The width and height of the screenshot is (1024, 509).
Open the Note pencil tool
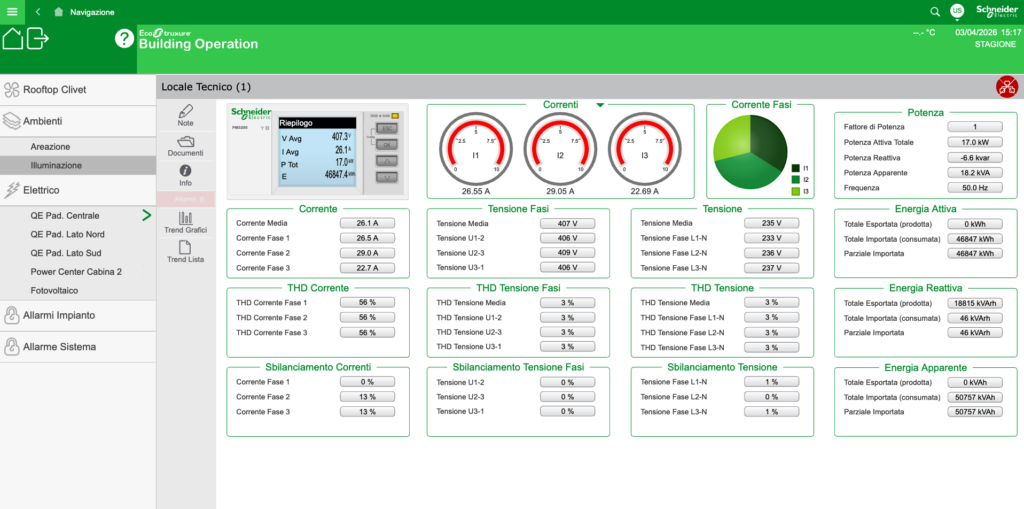pos(185,115)
